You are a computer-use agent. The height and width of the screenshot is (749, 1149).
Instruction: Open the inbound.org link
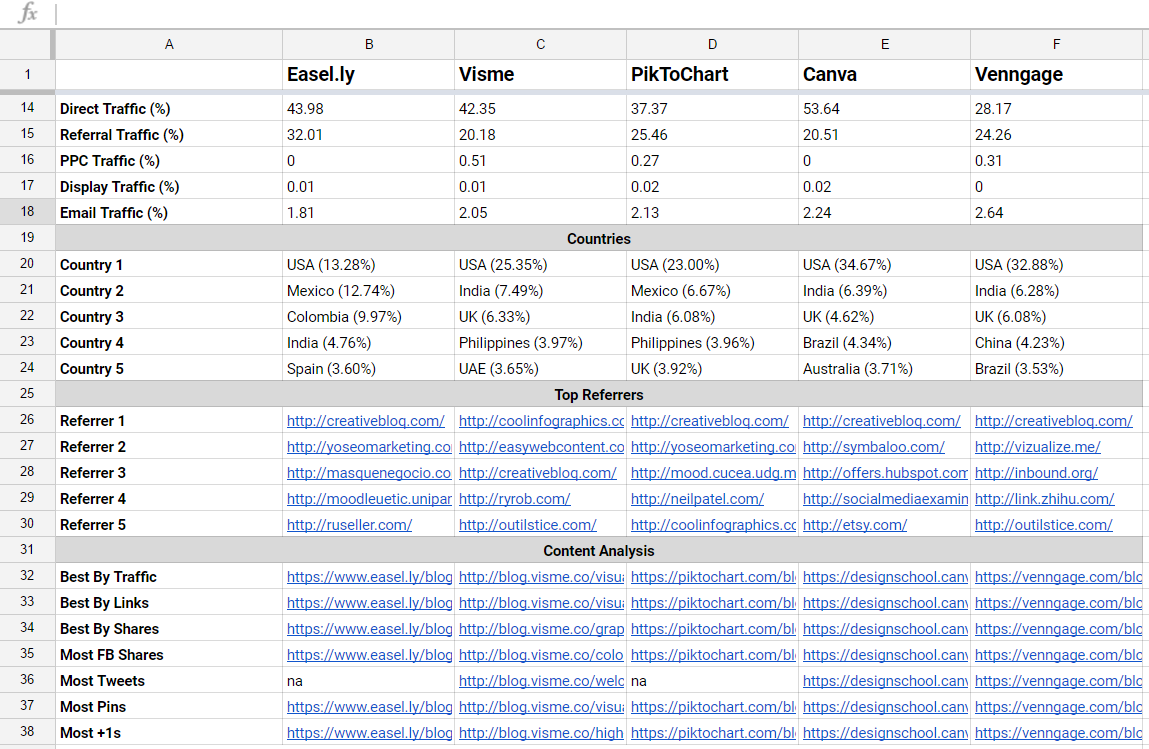click(x=1036, y=473)
